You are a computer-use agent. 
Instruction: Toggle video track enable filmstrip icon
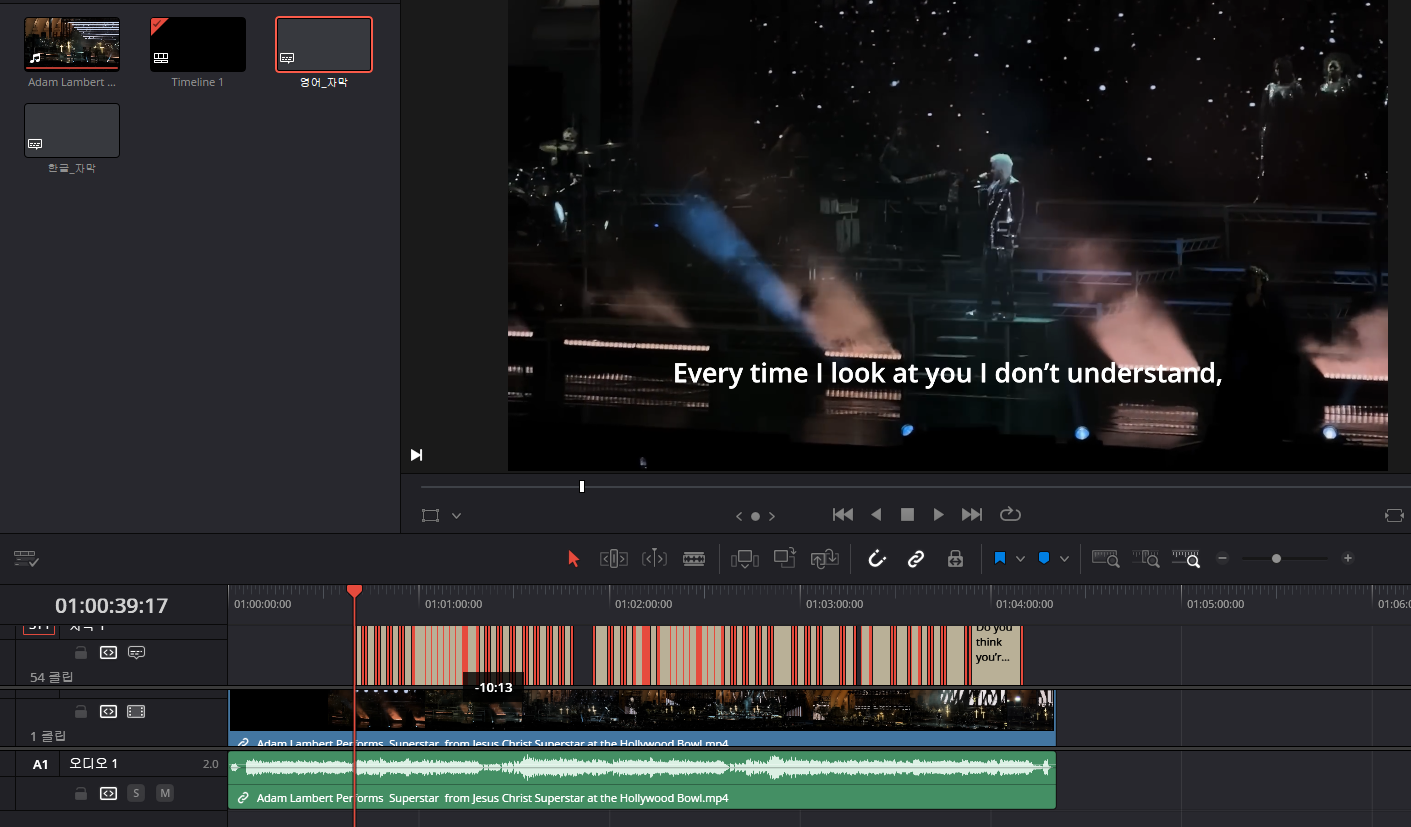click(137, 712)
